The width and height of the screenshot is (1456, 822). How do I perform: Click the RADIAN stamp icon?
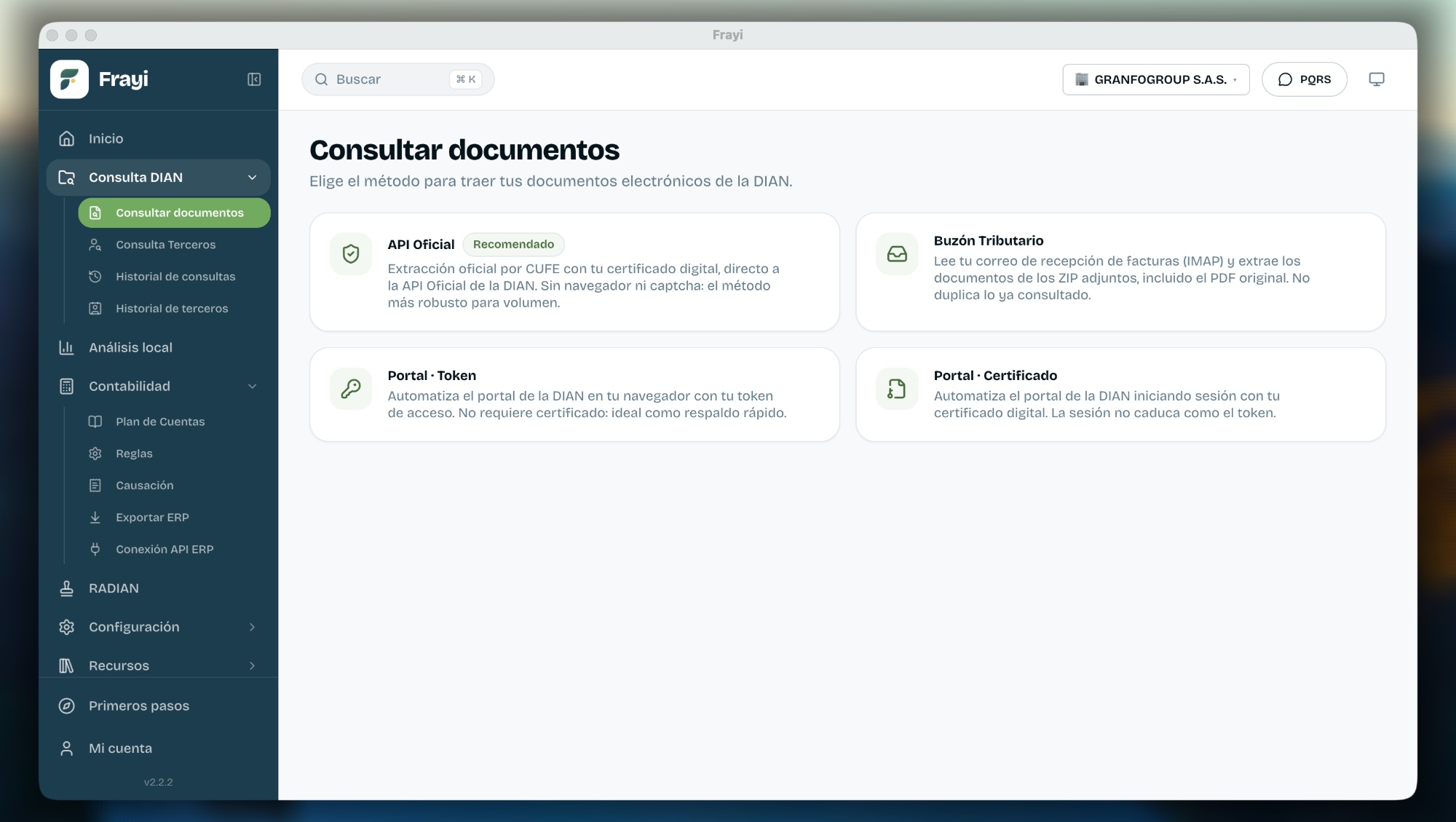(x=66, y=588)
